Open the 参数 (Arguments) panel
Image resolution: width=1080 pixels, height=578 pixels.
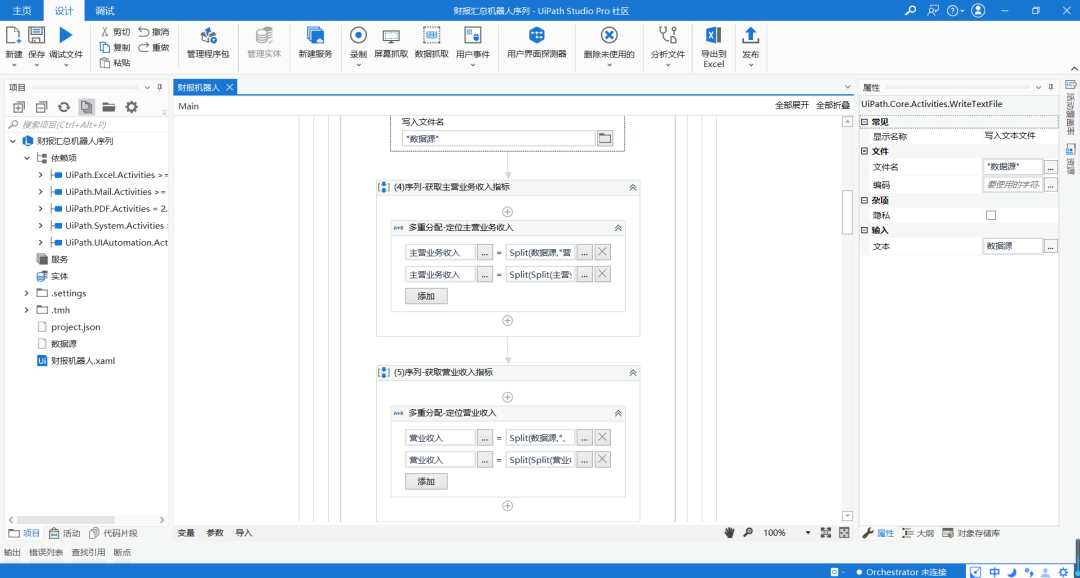click(x=215, y=533)
